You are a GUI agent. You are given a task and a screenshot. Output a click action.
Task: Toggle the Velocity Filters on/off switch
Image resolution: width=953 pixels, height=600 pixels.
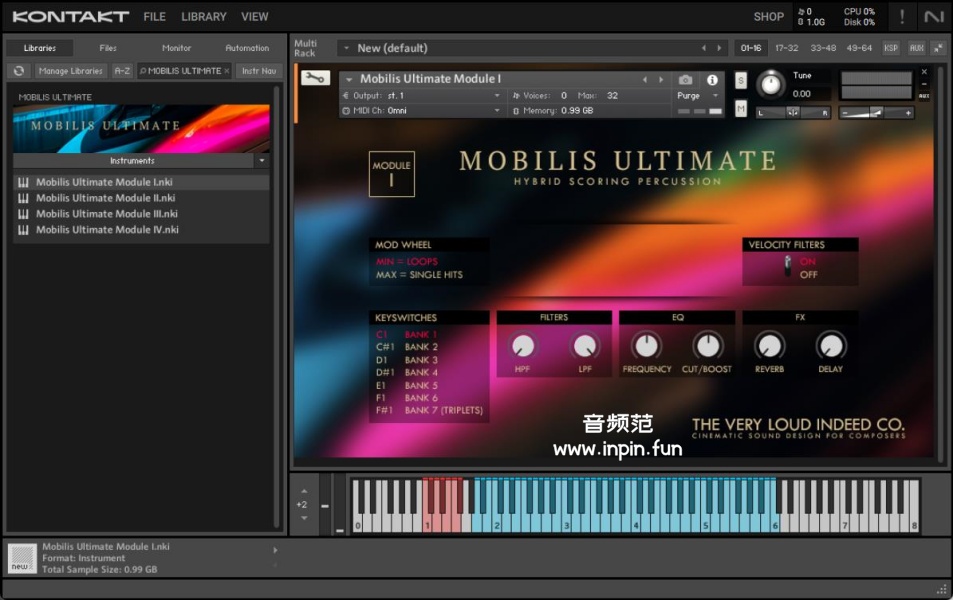pos(788,267)
